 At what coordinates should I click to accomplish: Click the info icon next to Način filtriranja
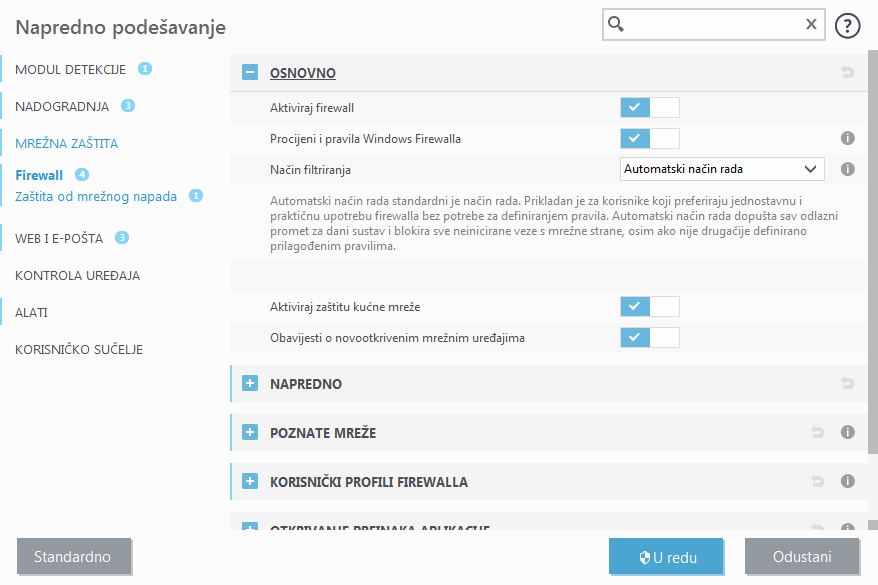(x=847, y=169)
